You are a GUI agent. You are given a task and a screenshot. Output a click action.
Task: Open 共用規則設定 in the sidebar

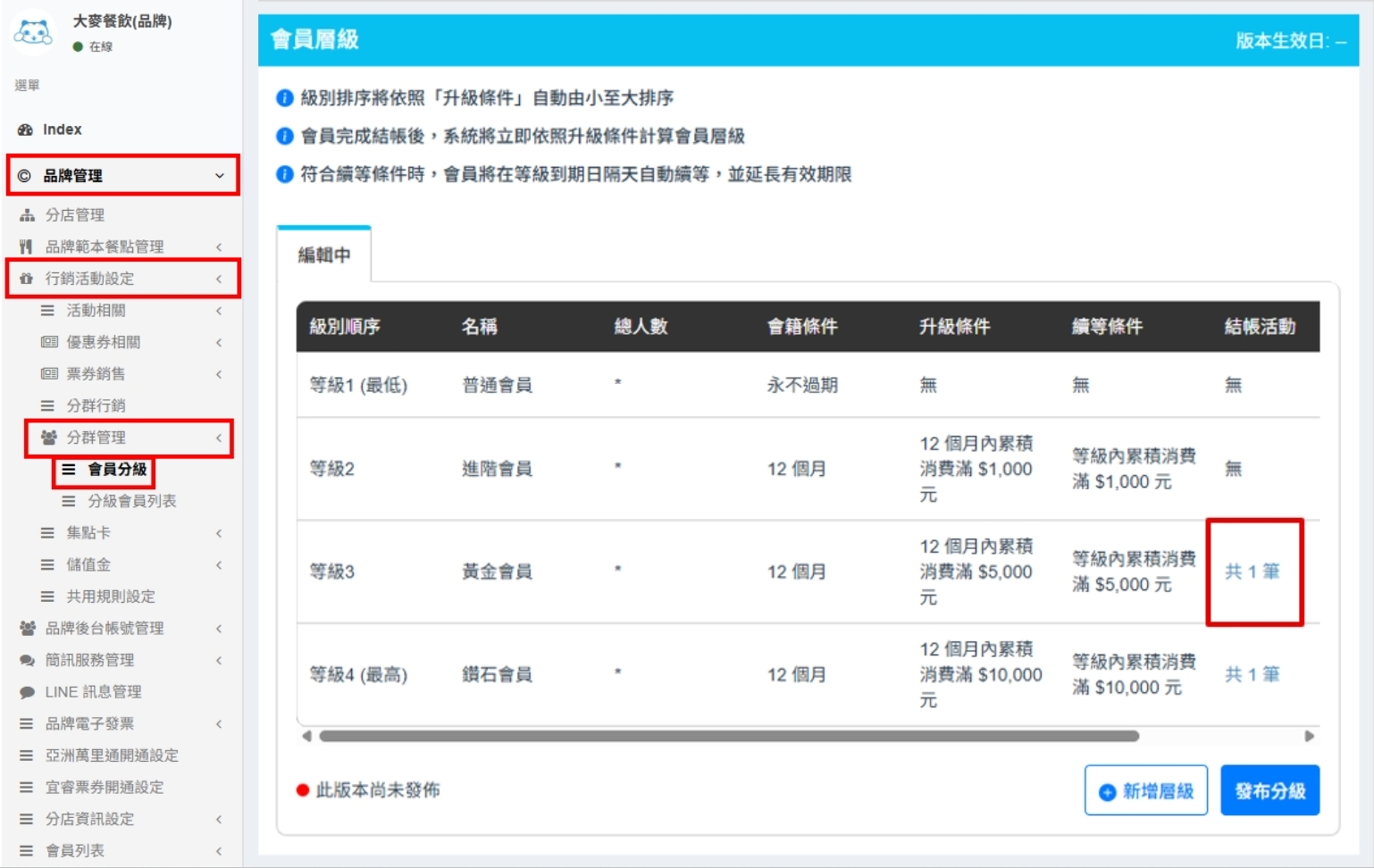tap(110, 597)
